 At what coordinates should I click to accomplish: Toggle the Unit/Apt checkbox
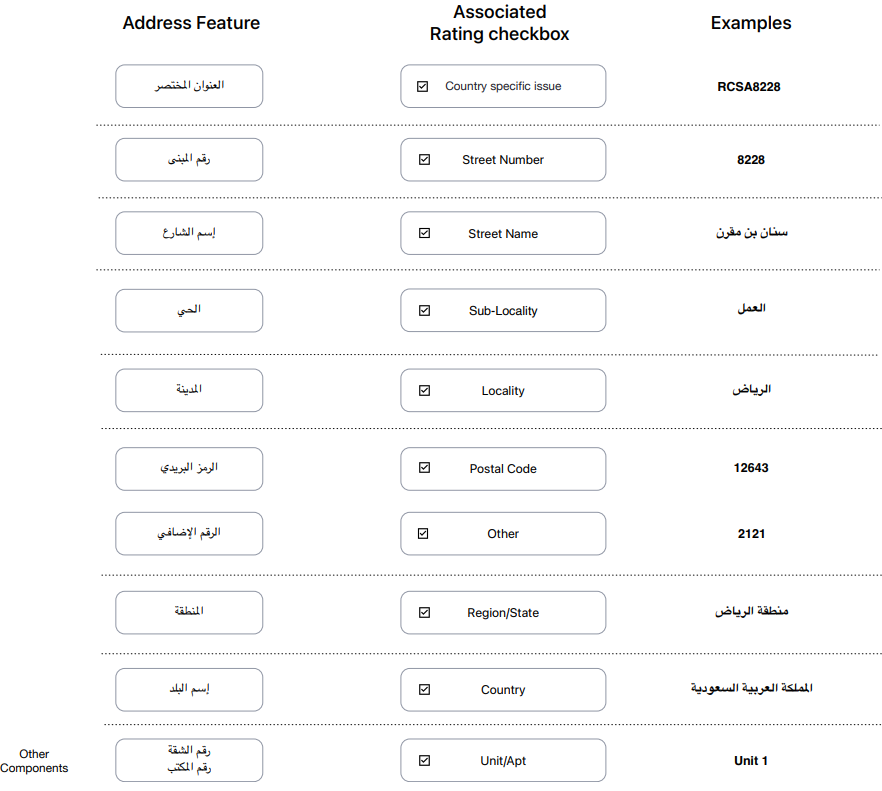(x=425, y=761)
